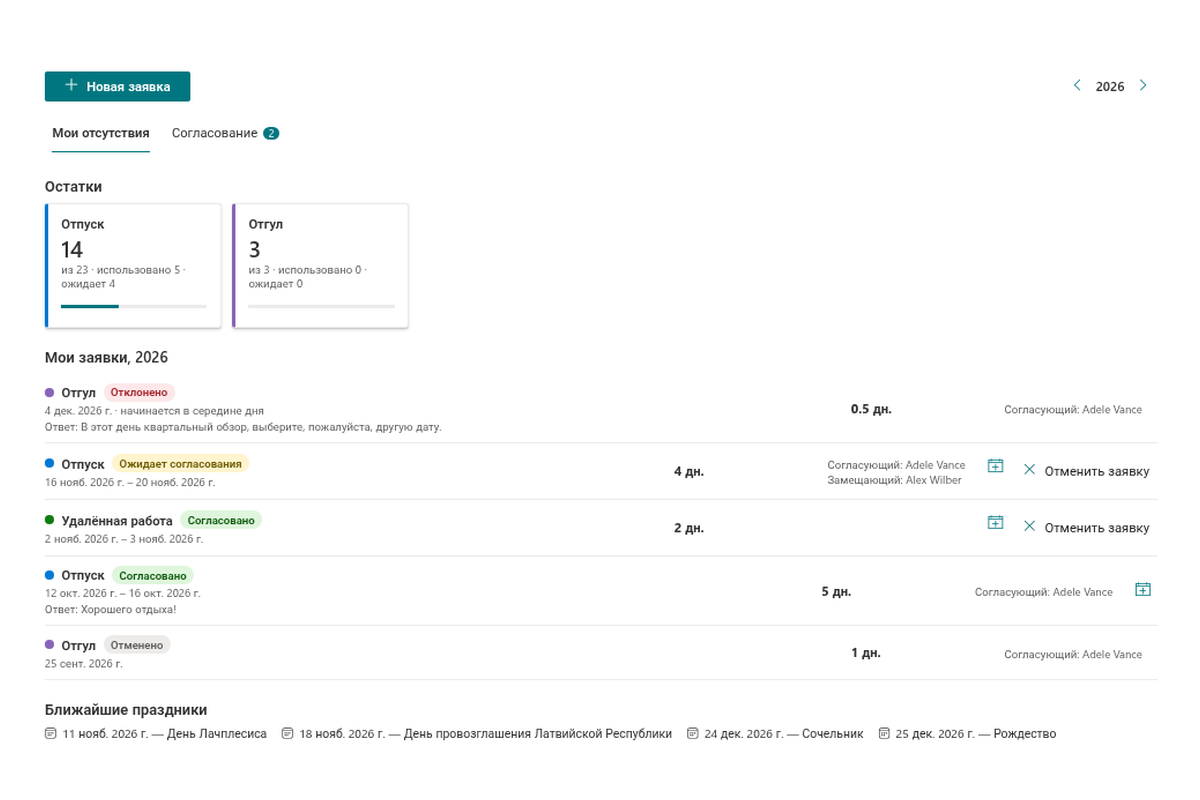Click Согласующий: Adele Vance in the cancelled Отгул row

pyautogui.click(x=1073, y=655)
